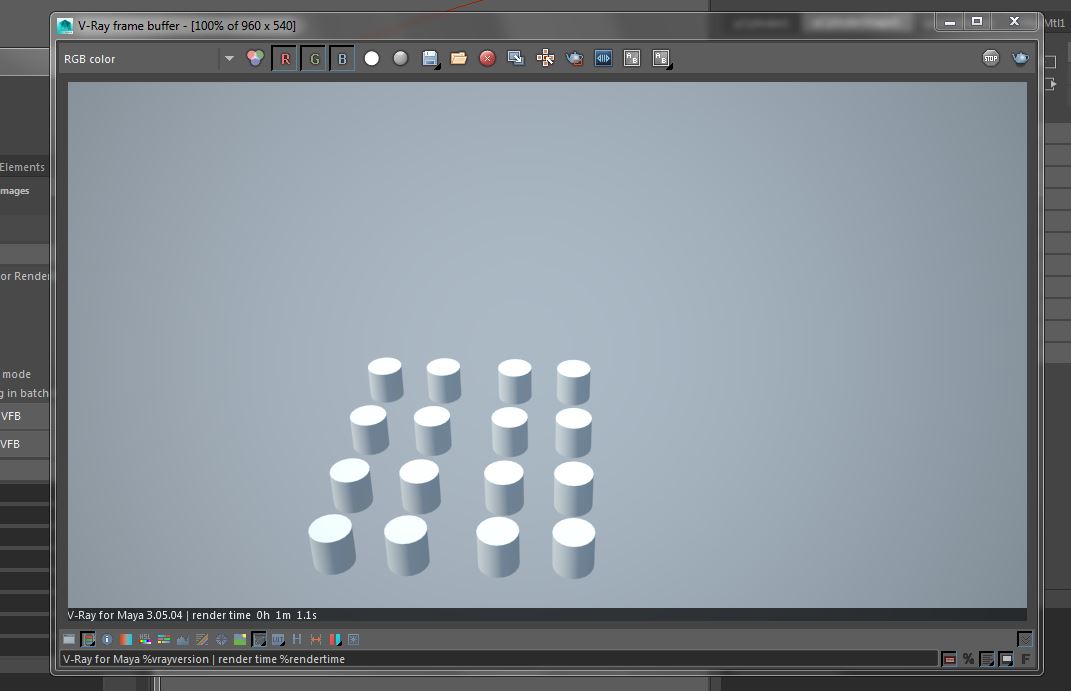Toggle region render teapot icon

574,59
